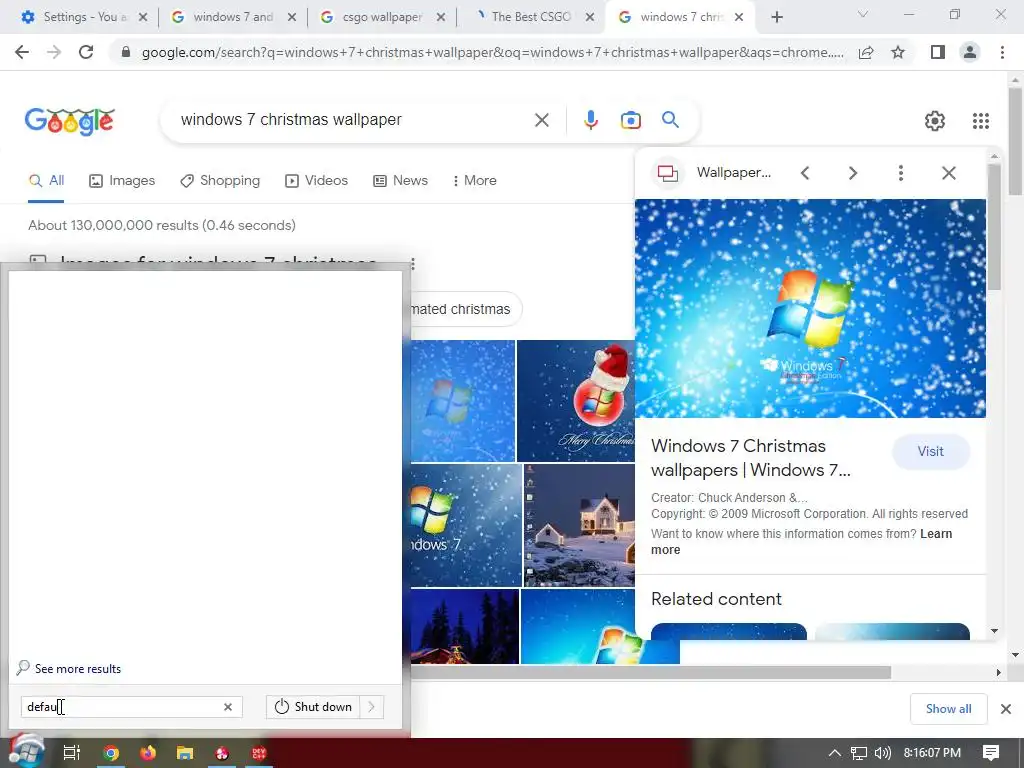Open new browser tab
Screen dimensions: 1024x768
click(776, 17)
